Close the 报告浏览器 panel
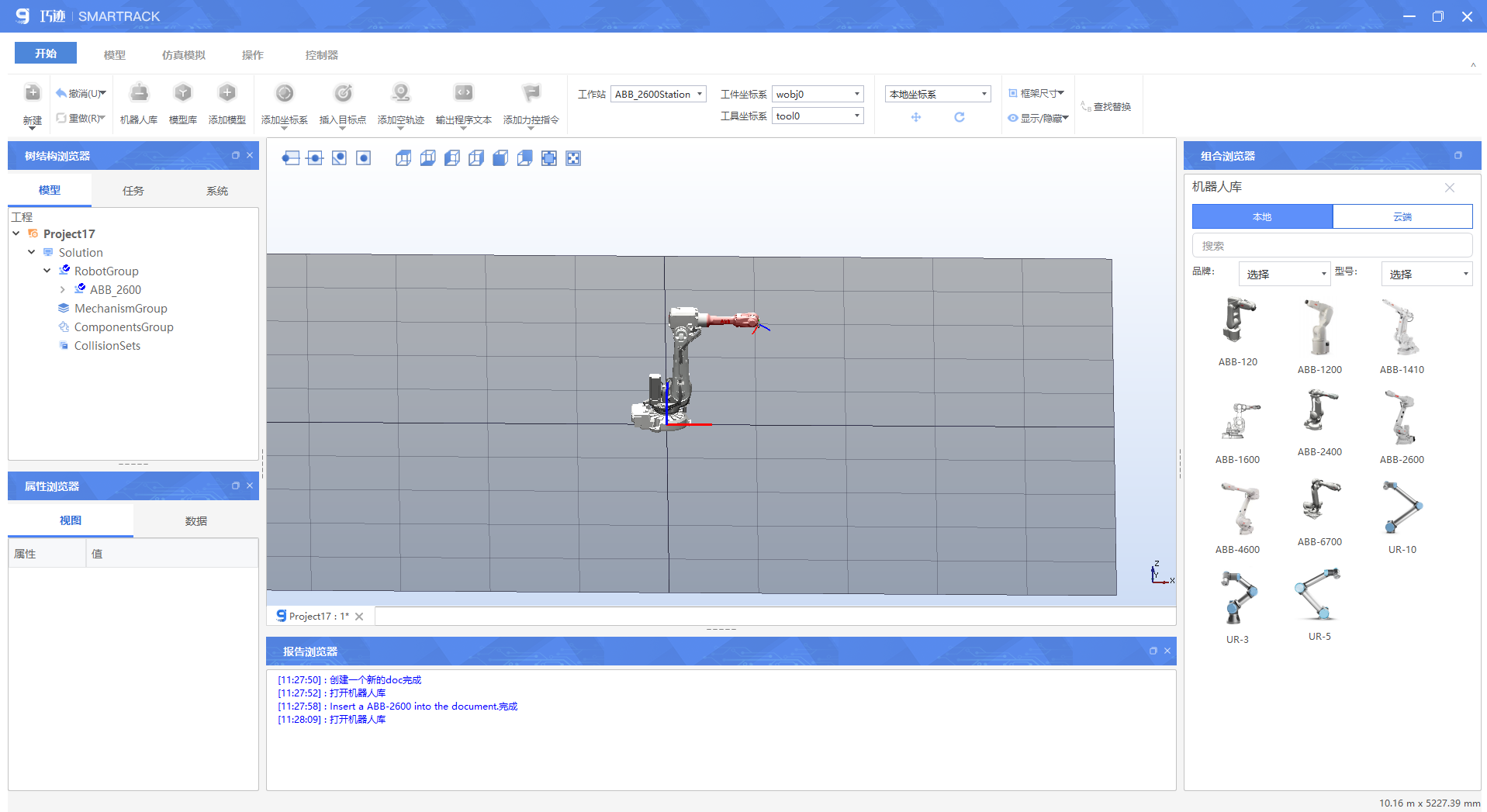 pyautogui.click(x=1167, y=651)
